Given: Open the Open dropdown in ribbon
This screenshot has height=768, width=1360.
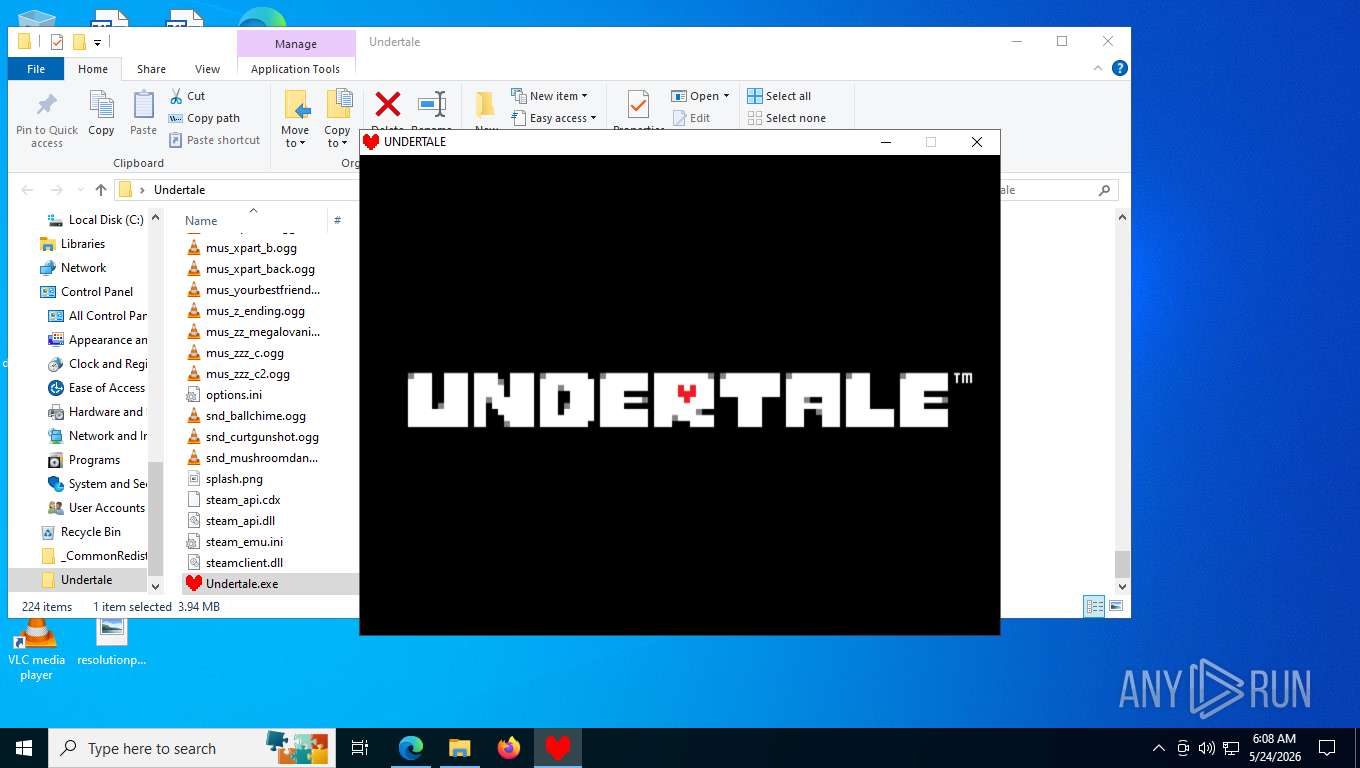Looking at the screenshot, I should tap(701, 96).
